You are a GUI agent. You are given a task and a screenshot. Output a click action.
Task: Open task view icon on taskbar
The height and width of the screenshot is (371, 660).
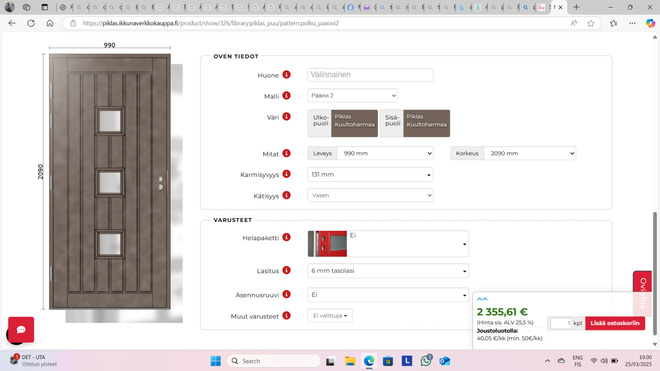(x=330, y=361)
